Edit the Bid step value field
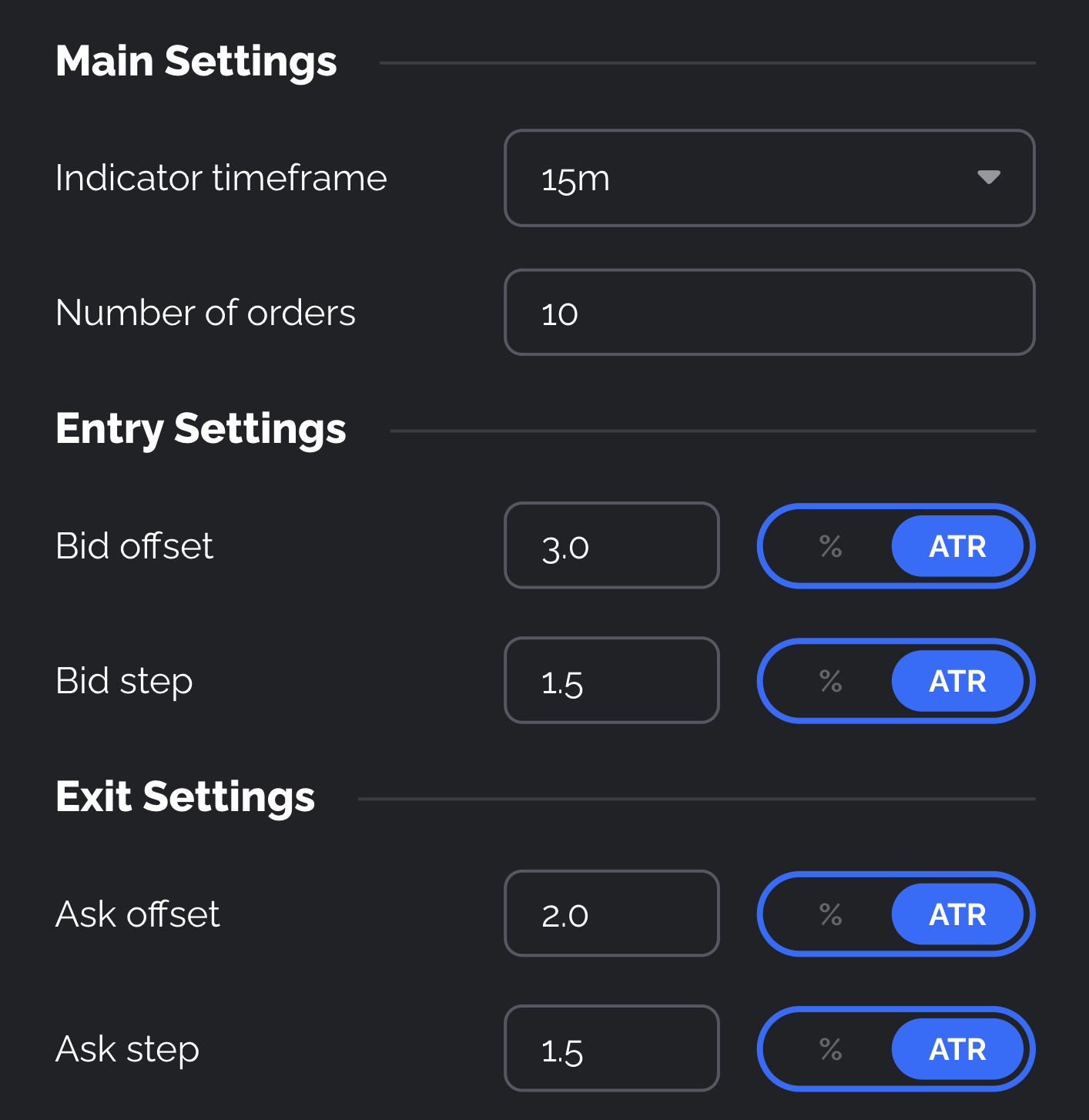Image resolution: width=1089 pixels, height=1120 pixels. pyautogui.click(x=612, y=680)
